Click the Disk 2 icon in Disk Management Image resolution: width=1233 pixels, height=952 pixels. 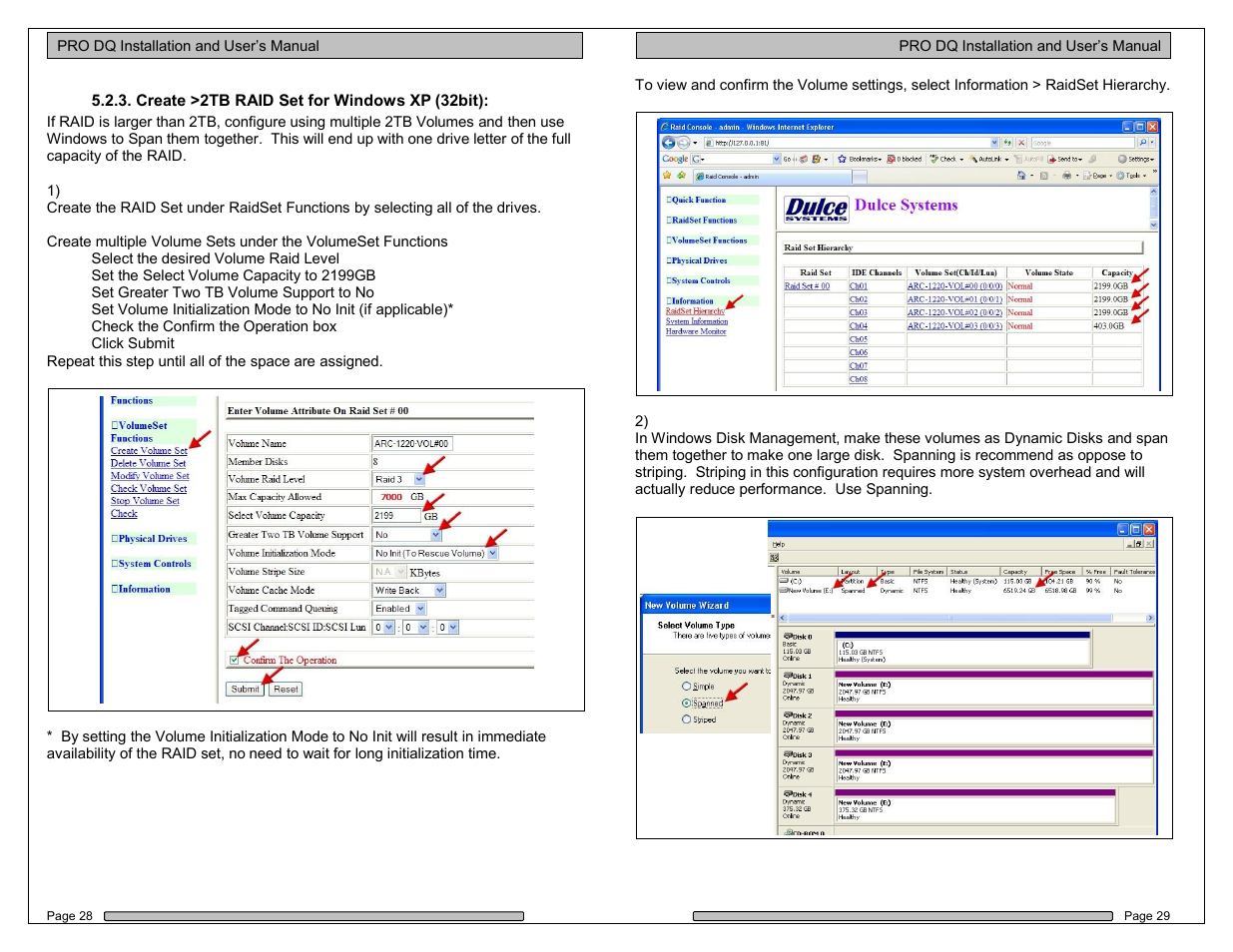point(788,715)
